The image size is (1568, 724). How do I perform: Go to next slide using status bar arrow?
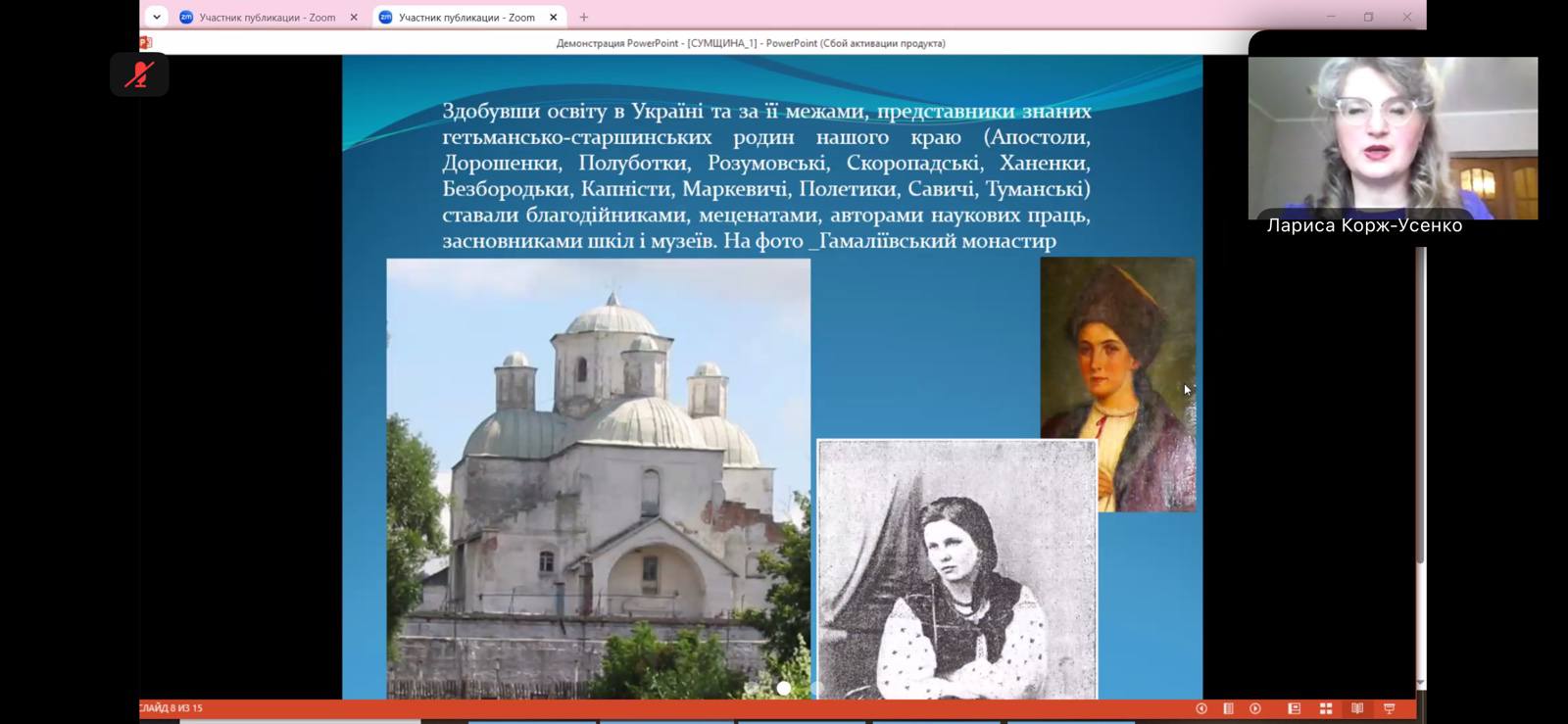(1255, 708)
